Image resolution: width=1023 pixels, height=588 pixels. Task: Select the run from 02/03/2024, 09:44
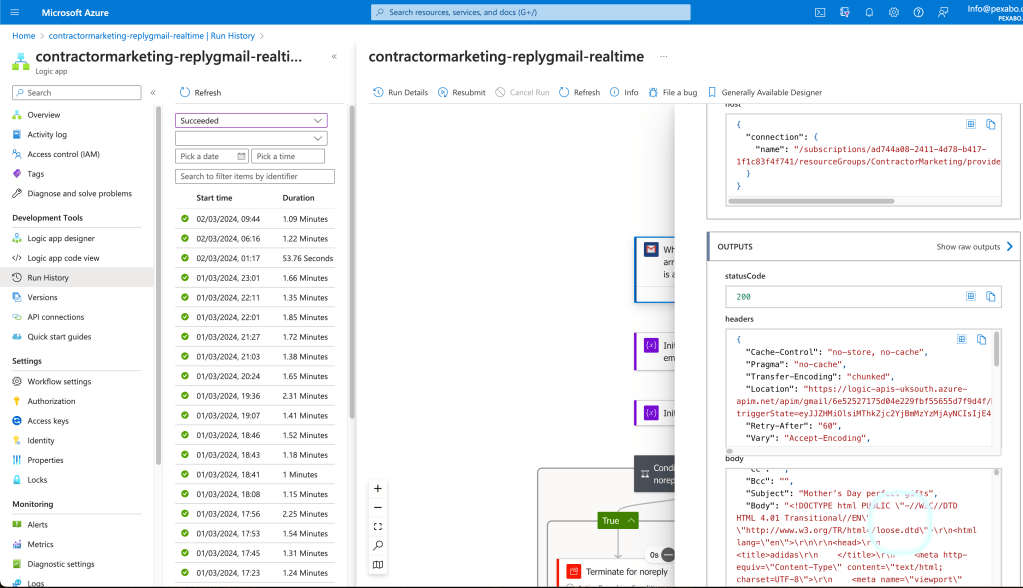tap(255, 219)
